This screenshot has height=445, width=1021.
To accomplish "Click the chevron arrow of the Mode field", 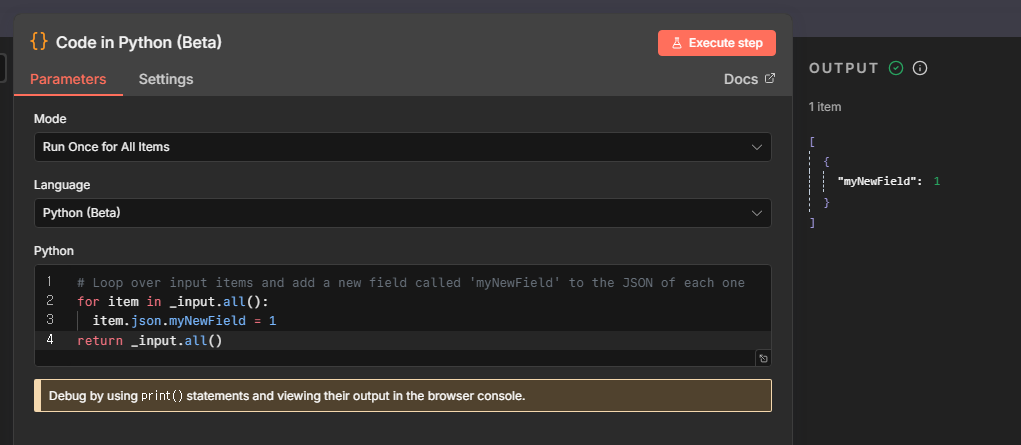I will [756, 147].
